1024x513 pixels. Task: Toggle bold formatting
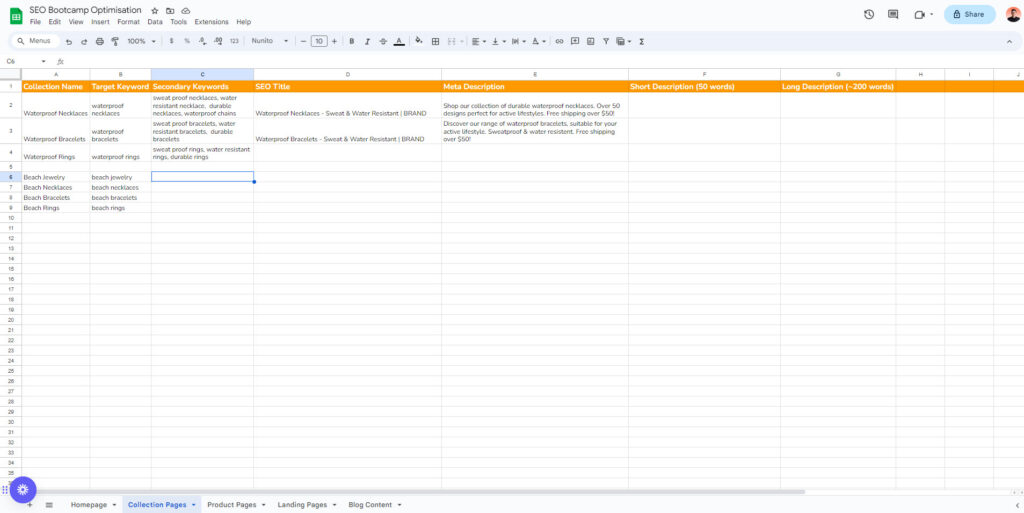coord(350,41)
